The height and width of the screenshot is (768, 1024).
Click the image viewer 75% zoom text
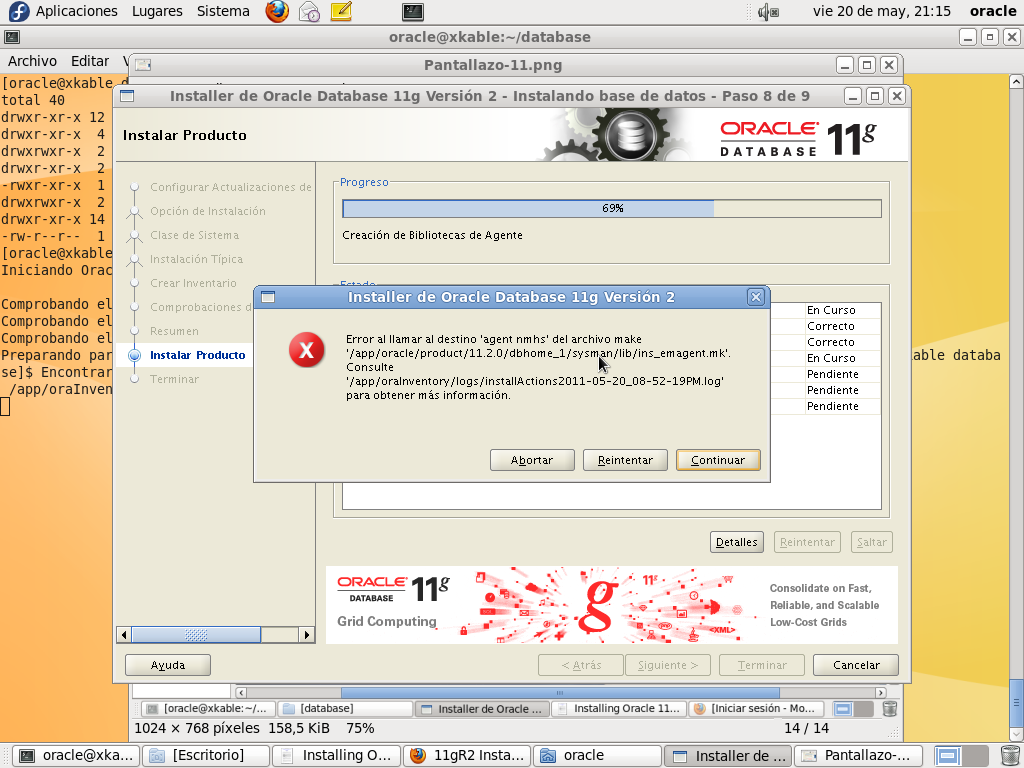360,728
